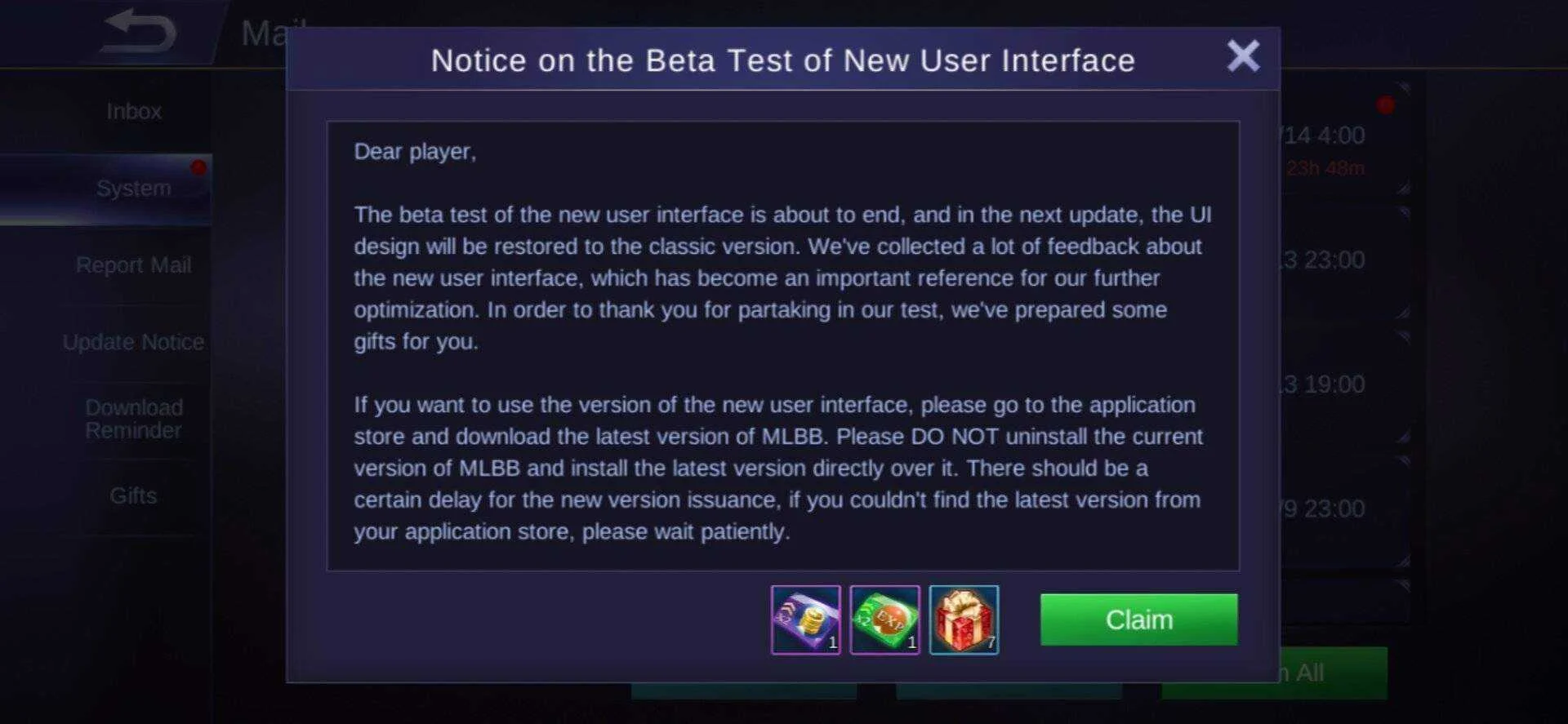Open the Download Reminder tab
Viewport: 1568px width, 724px height.
click(134, 419)
